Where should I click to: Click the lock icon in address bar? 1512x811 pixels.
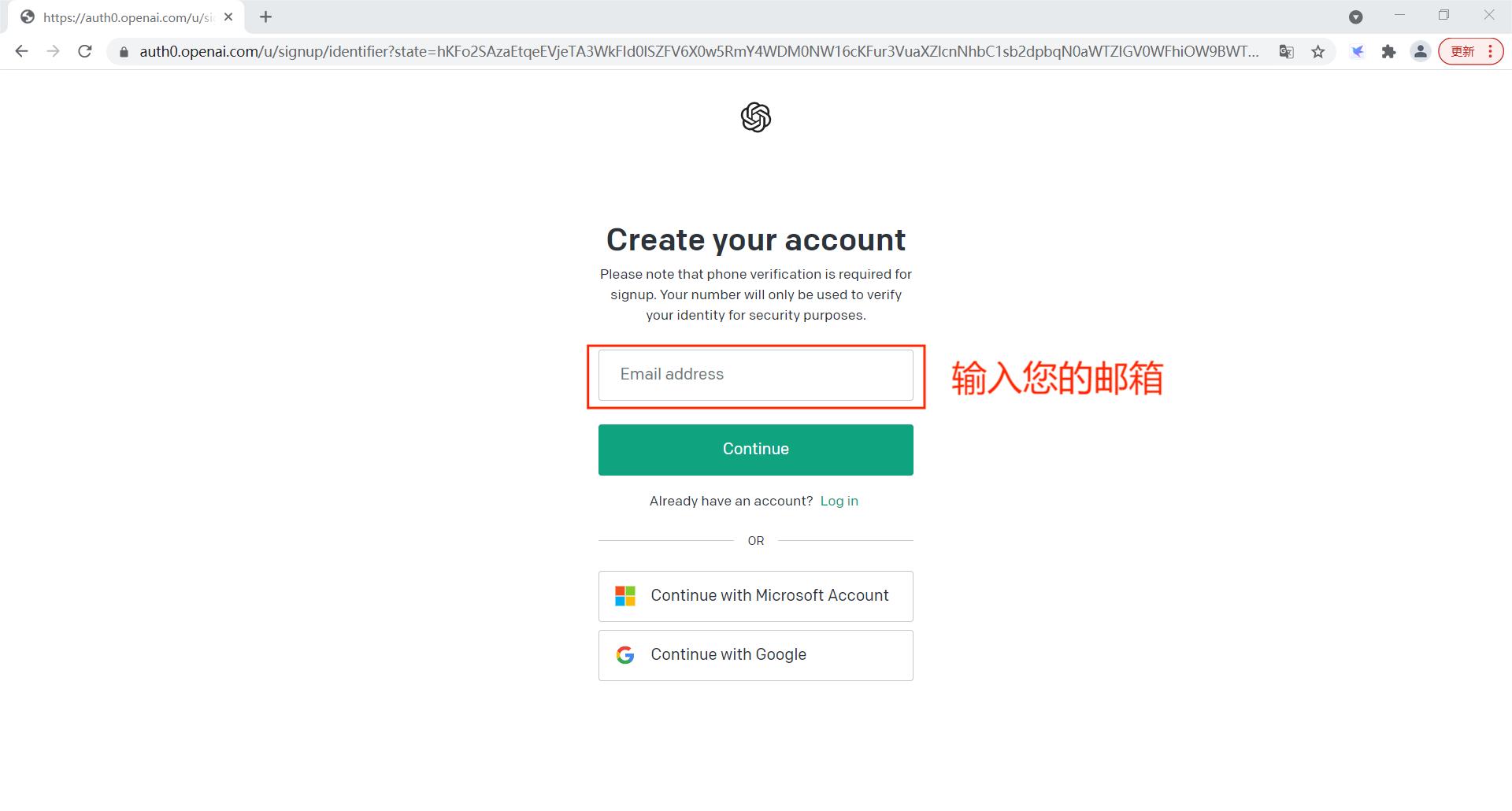124,52
